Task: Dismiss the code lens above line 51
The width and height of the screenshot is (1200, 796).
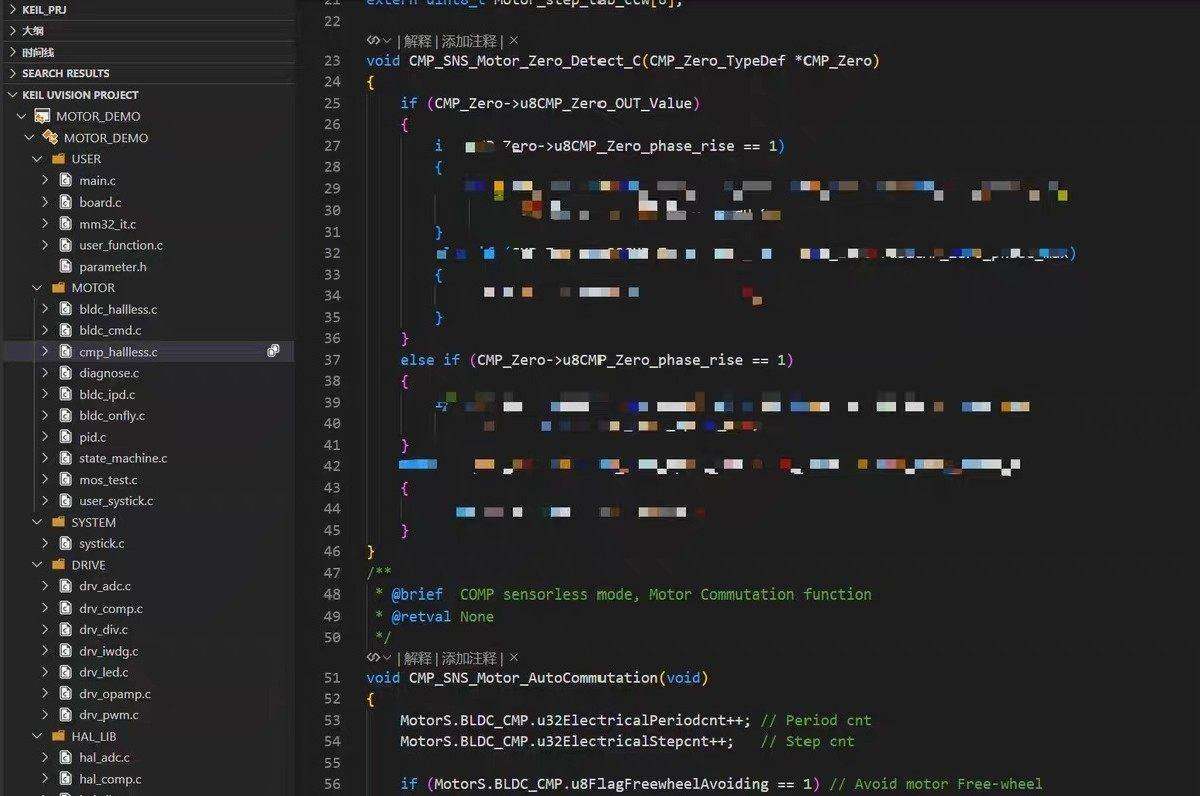Action: coord(514,657)
